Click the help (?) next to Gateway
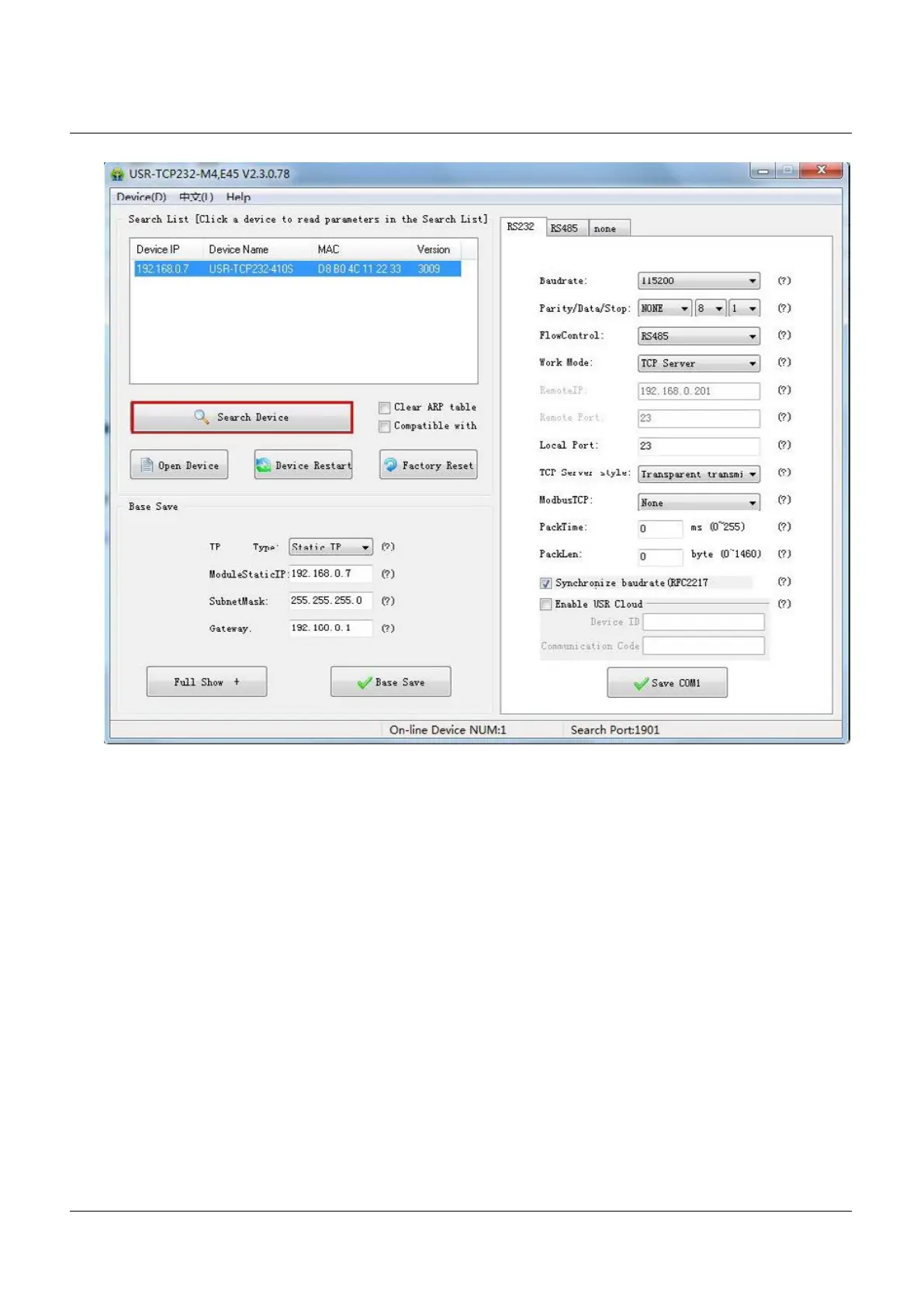 [x=388, y=628]
